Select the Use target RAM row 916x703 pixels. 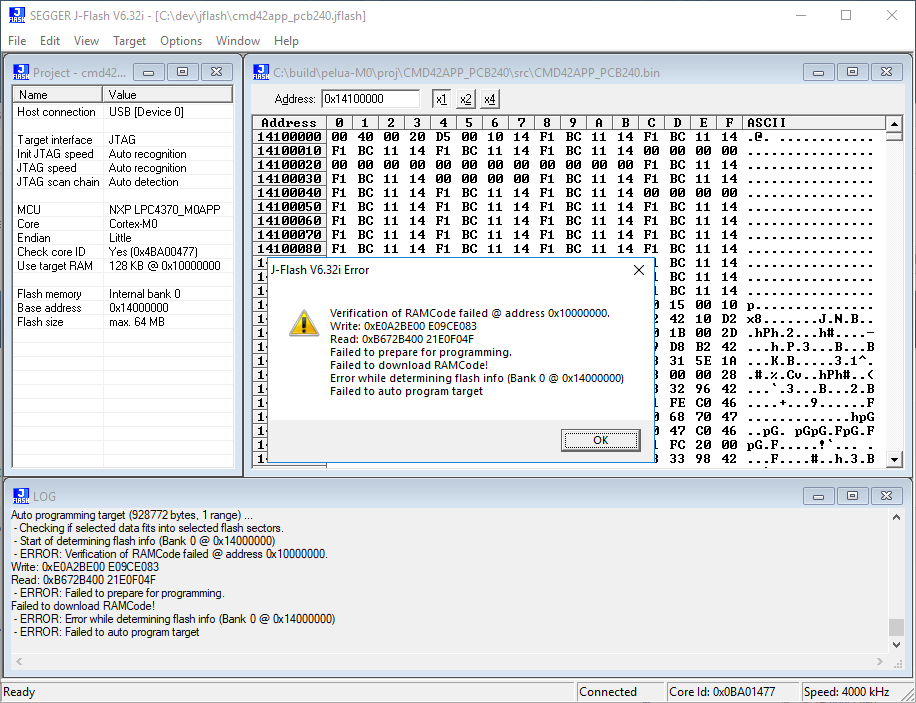tap(123, 266)
